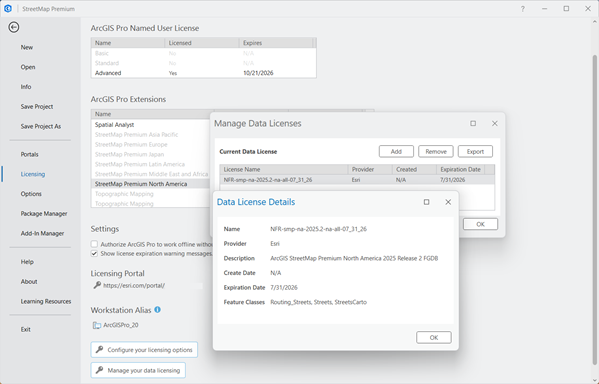Open Package Manager
The image size is (599, 384).
pyautogui.click(x=44, y=214)
